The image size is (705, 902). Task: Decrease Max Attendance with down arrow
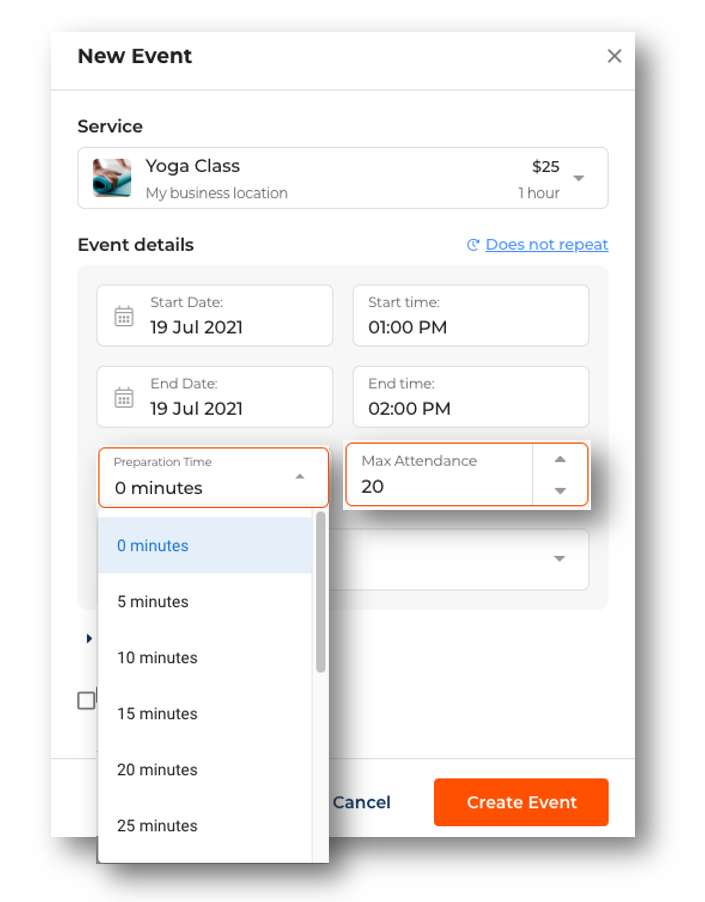(x=560, y=491)
